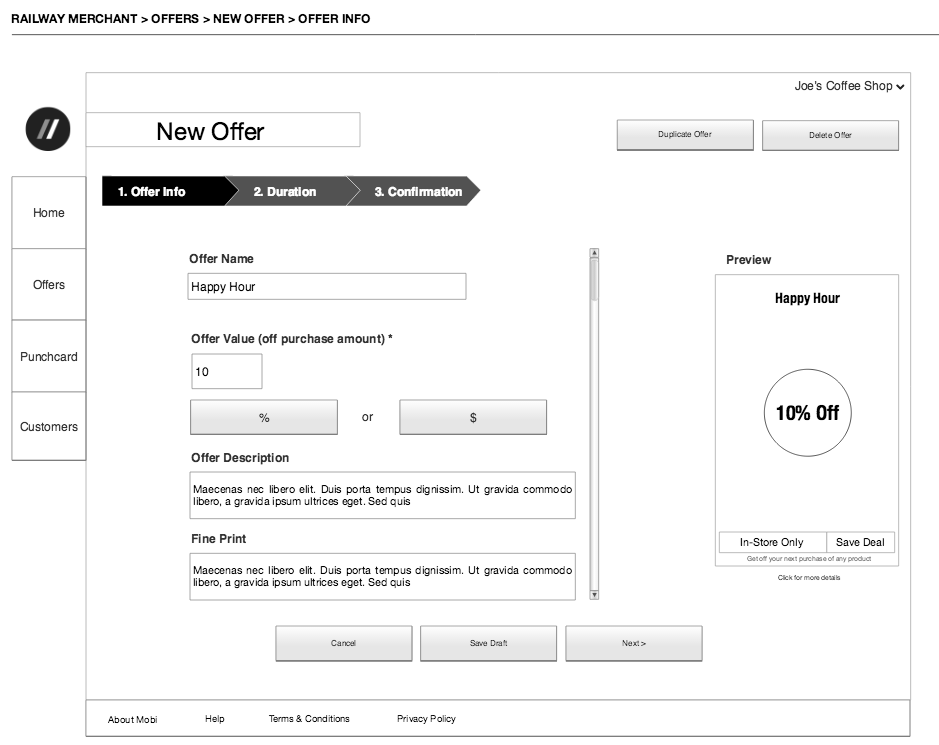939x745 pixels.
Task: Click Next to continue
Action: (x=633, y=643)
